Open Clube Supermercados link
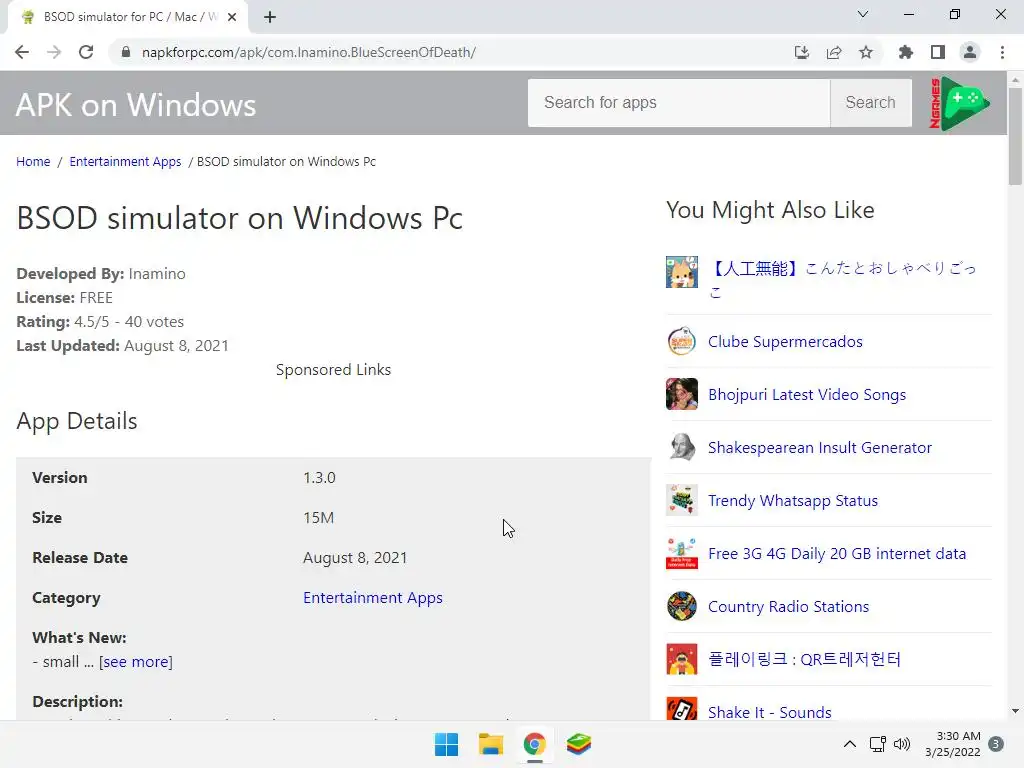The width and height of the screenshot is (1024, 768). pos(785,342)
